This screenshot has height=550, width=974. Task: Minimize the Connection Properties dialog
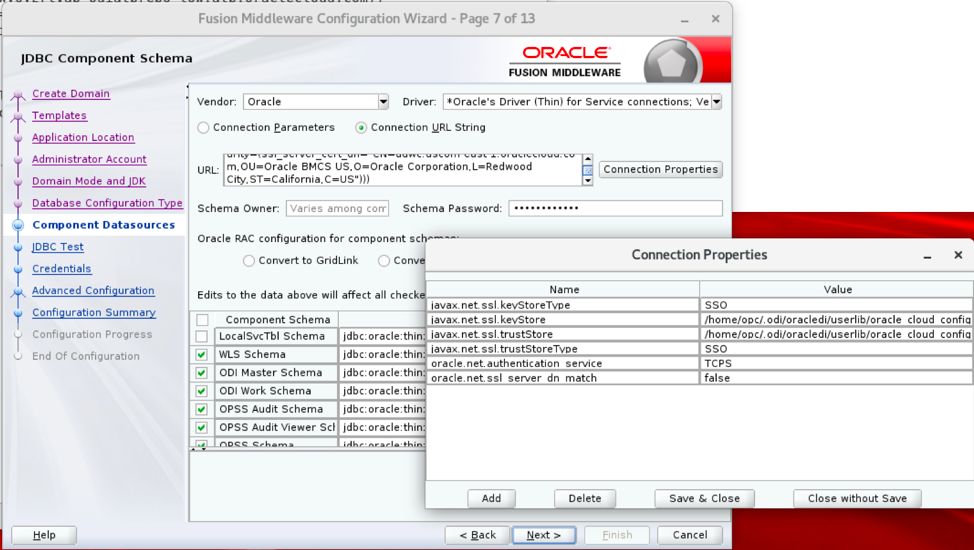(927, 256)
